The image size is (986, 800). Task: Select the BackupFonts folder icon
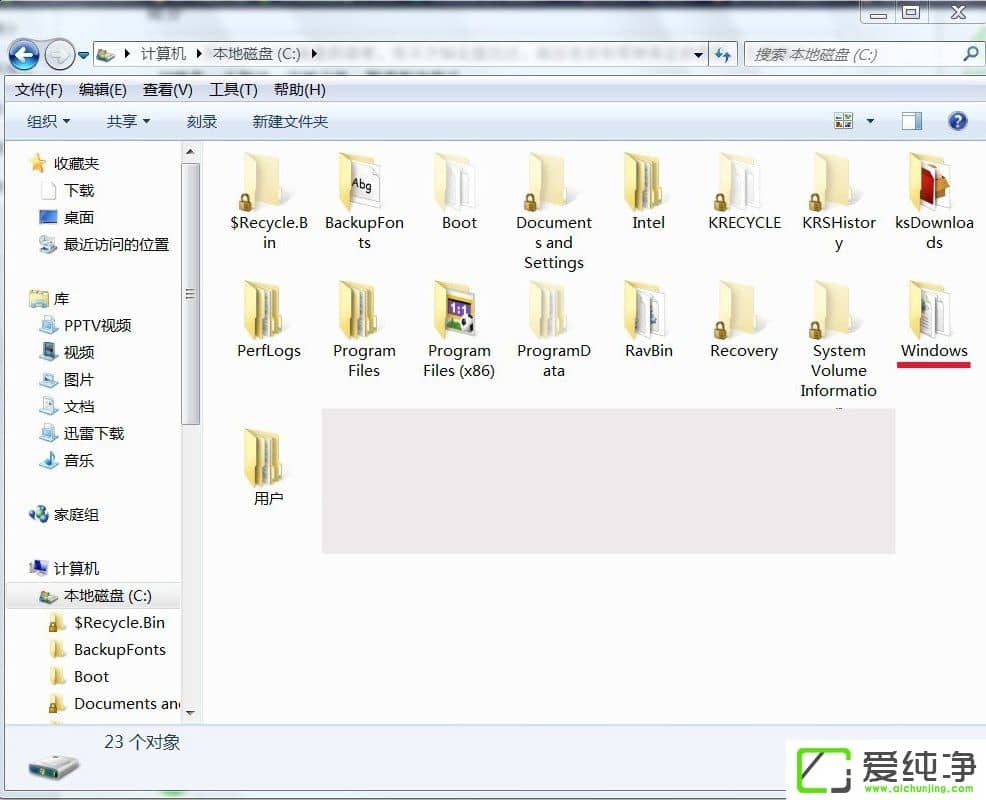click(x=363, y=183)
